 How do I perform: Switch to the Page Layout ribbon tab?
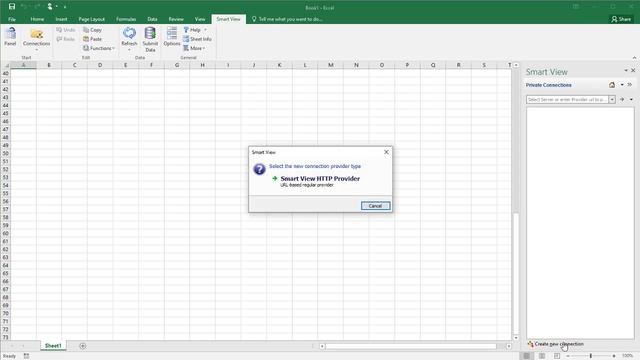(91, 19)
